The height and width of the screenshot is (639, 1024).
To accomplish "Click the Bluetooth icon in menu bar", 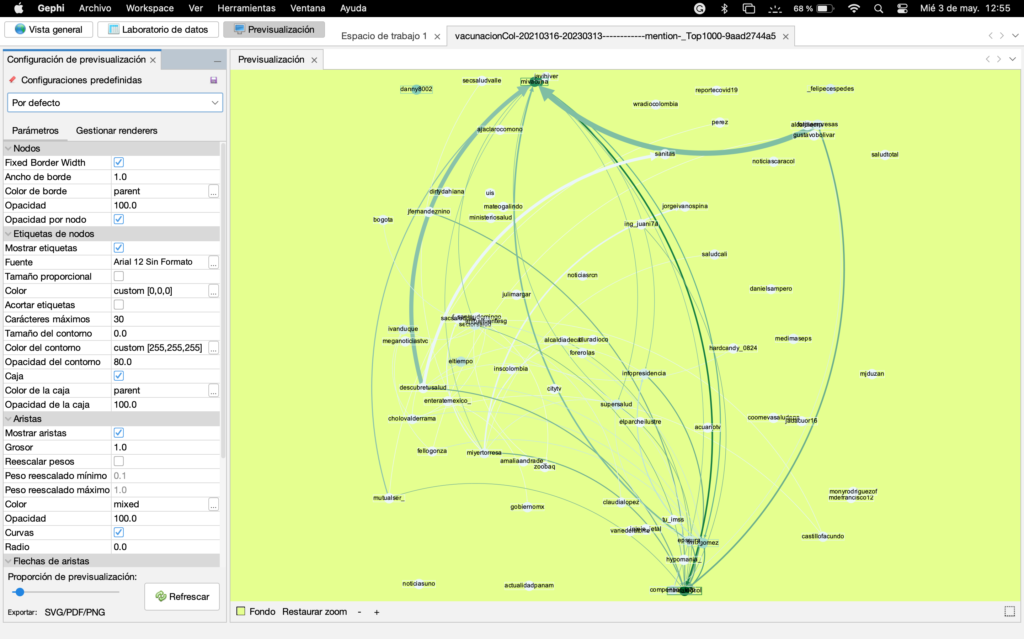I will tap(724, 8).
